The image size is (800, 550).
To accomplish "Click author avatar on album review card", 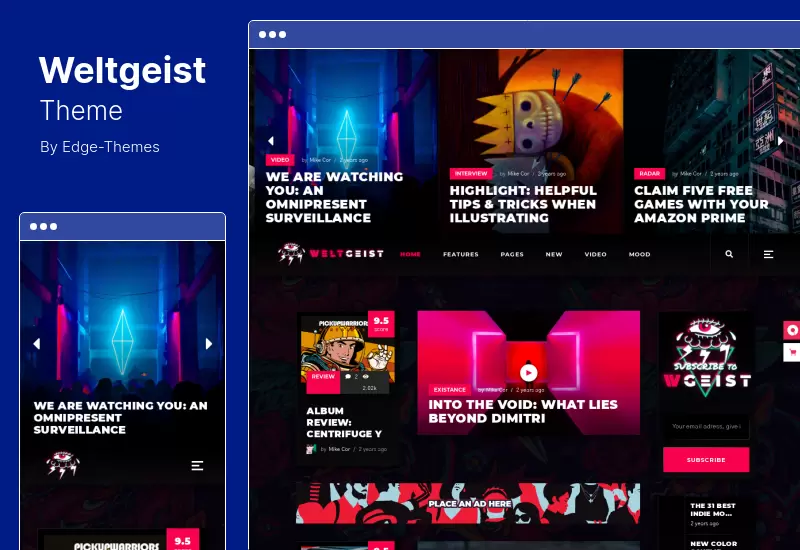I will pyautogui.click(x=311, y=449).
